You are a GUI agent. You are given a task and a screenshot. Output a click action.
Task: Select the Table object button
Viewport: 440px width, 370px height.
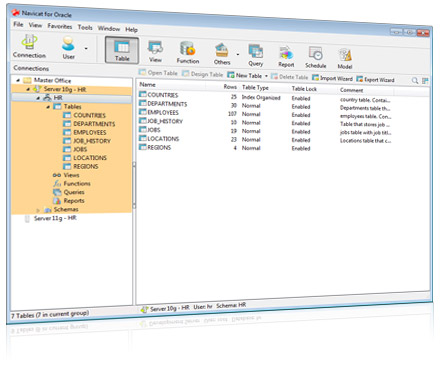point(122,50)
